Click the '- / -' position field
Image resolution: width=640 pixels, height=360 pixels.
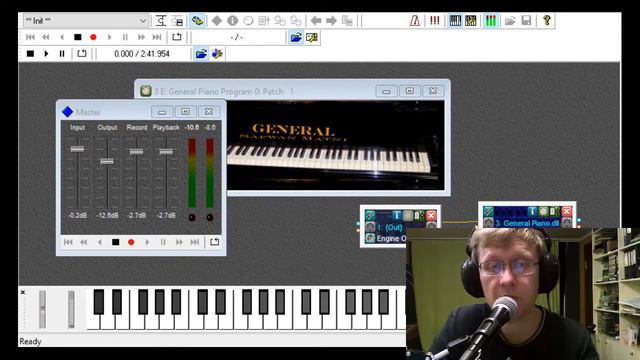[238, 38]
